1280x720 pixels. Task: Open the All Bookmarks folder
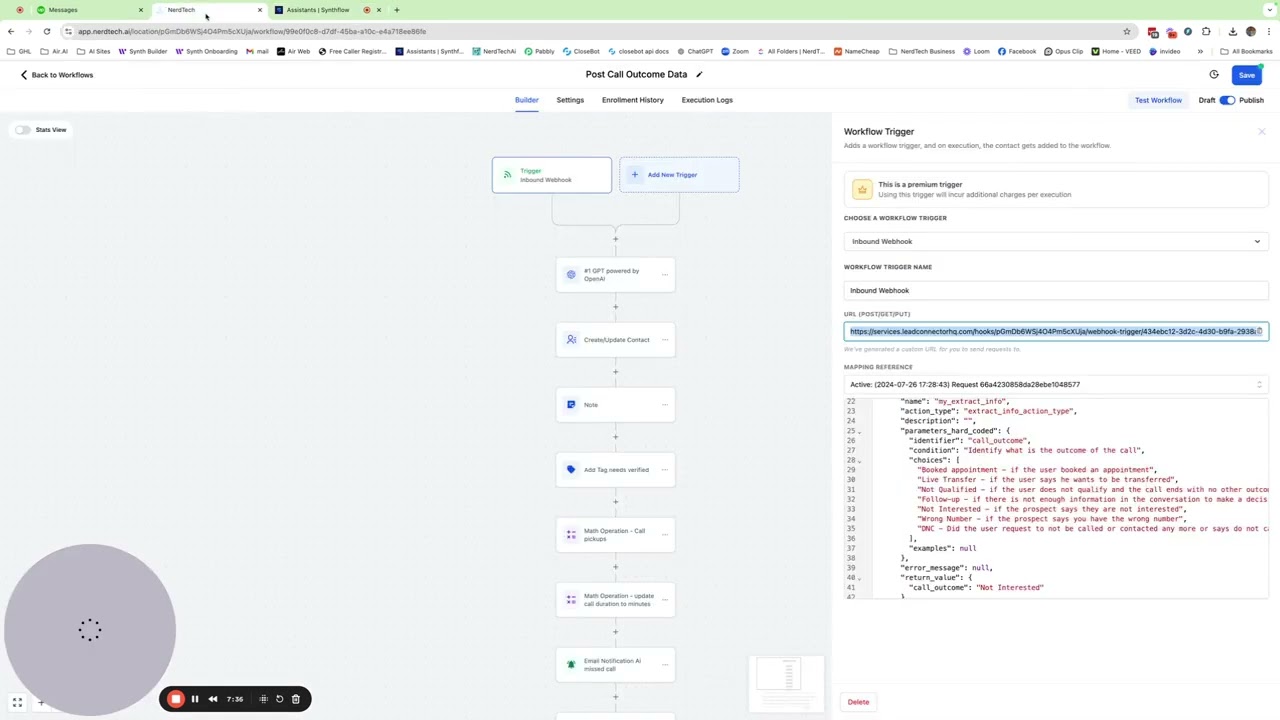tap(1246, 51)
